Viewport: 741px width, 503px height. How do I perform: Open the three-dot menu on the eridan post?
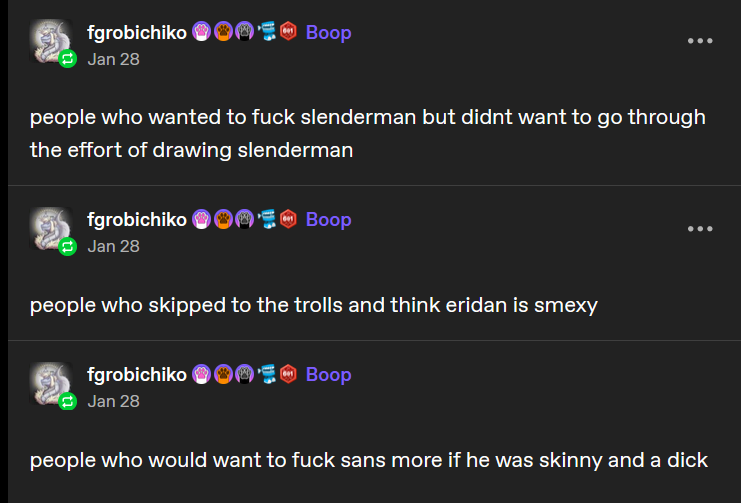pyautogui.click(x=700, y=229)
